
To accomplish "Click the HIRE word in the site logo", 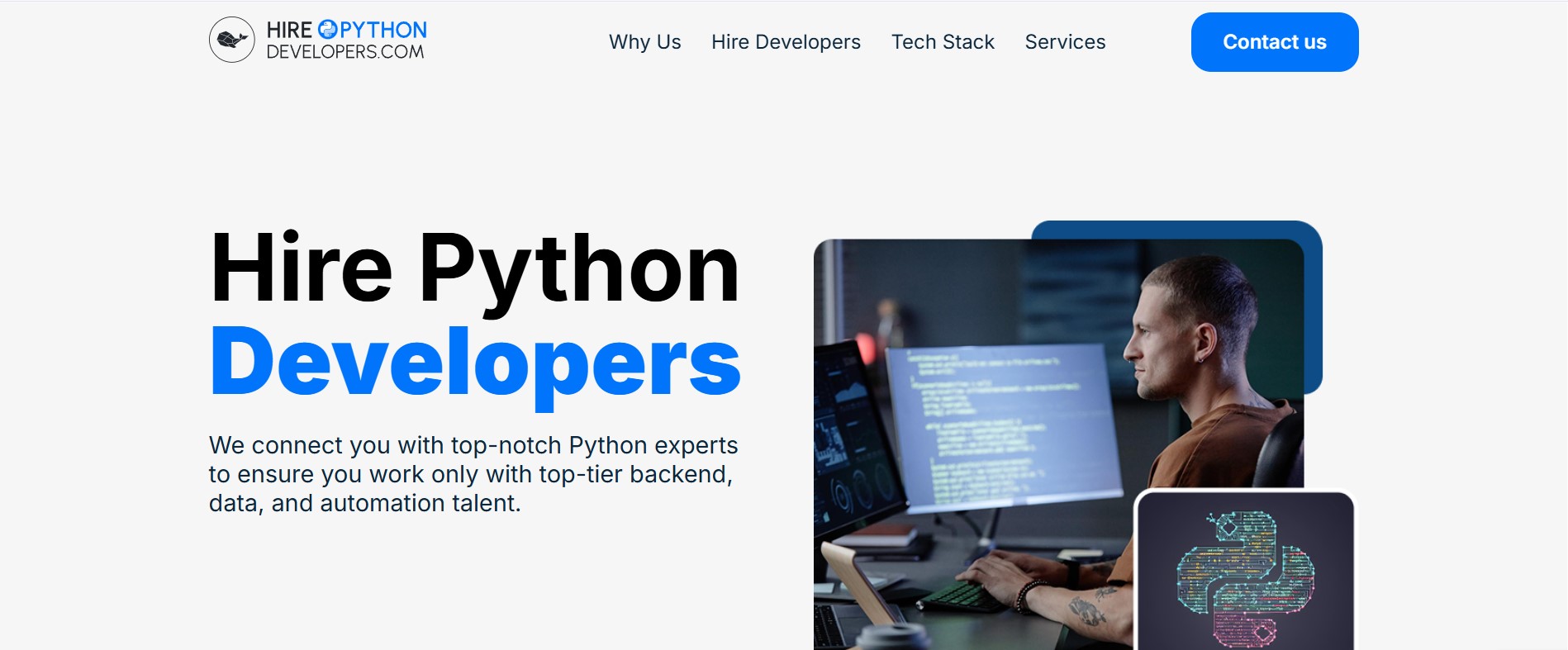I will click(x=289, y=31).
